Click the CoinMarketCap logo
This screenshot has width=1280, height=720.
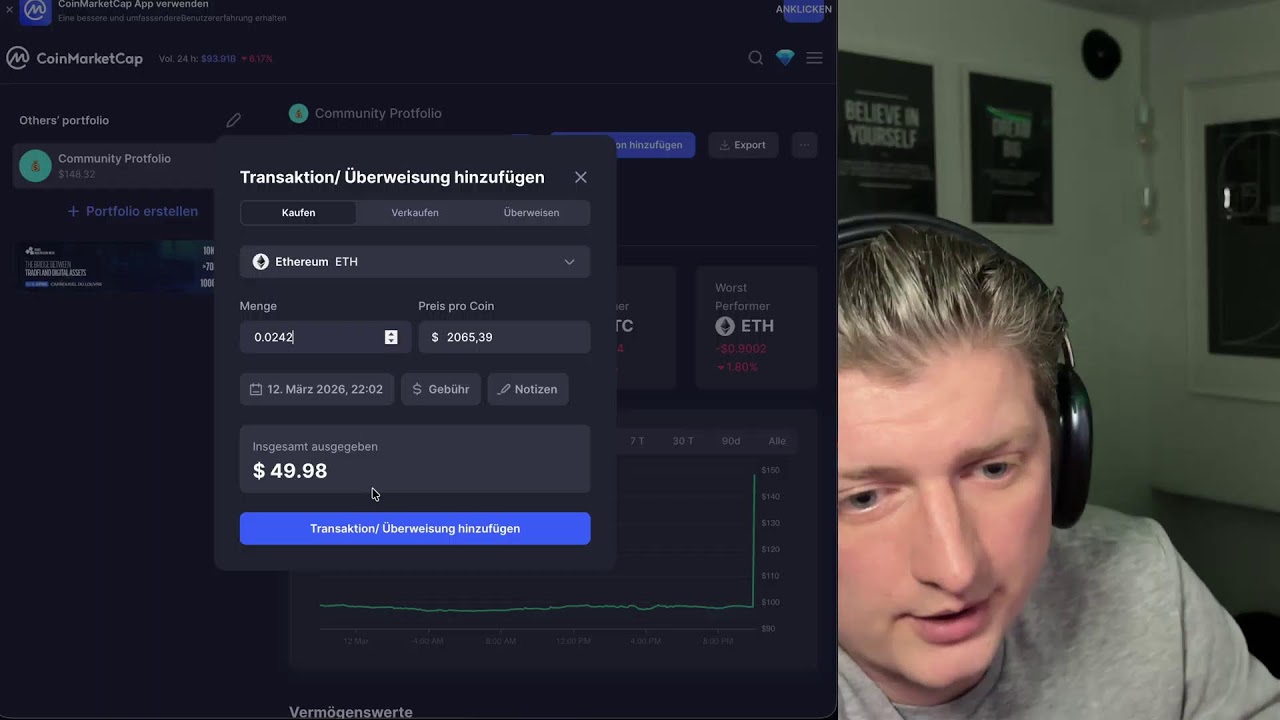75,58
